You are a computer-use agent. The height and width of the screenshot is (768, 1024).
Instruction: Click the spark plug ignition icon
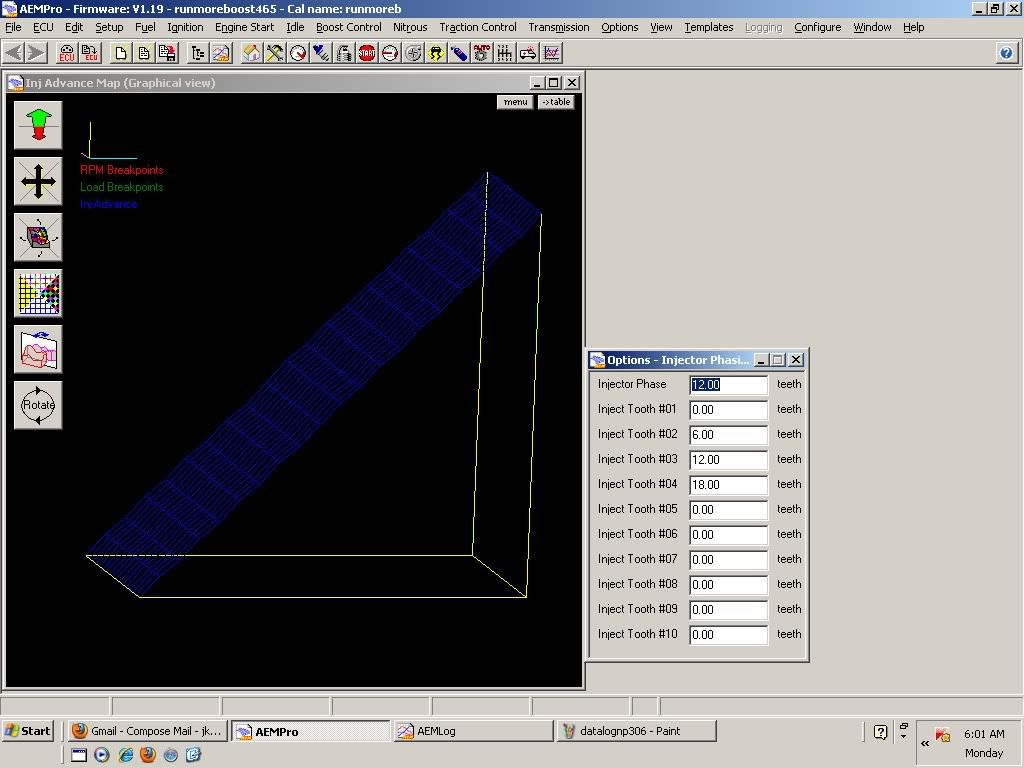point(321,53)
